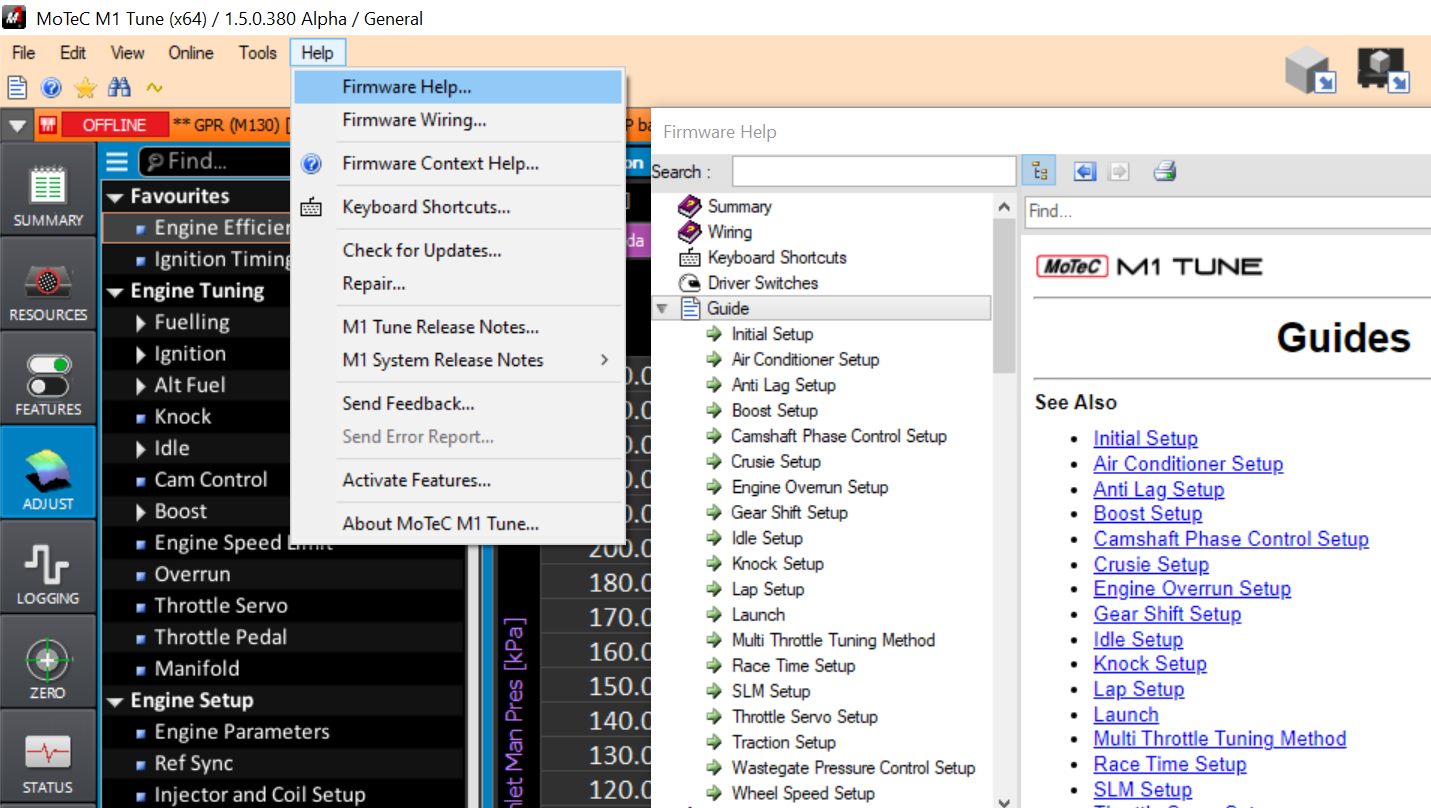
Task: Collapse the Guide node in help tree
Action: click(x=661, y=309)
